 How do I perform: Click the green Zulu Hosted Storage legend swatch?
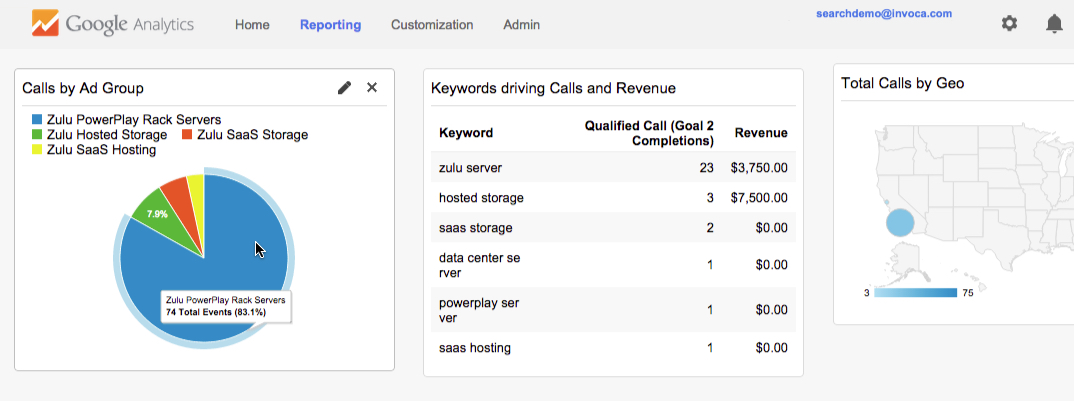[37, 134]
